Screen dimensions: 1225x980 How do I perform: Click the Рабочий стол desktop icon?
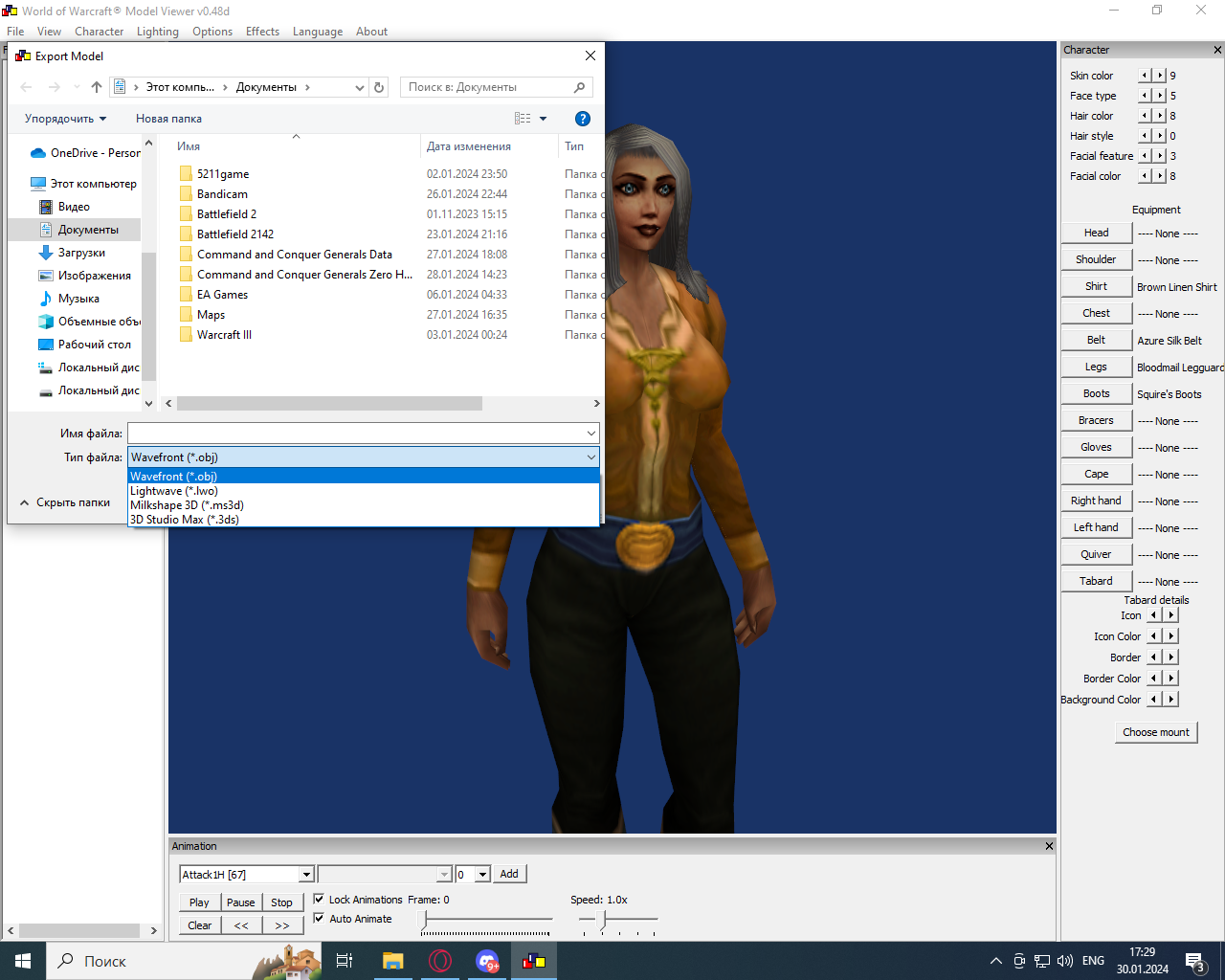(x=46, y=345)
